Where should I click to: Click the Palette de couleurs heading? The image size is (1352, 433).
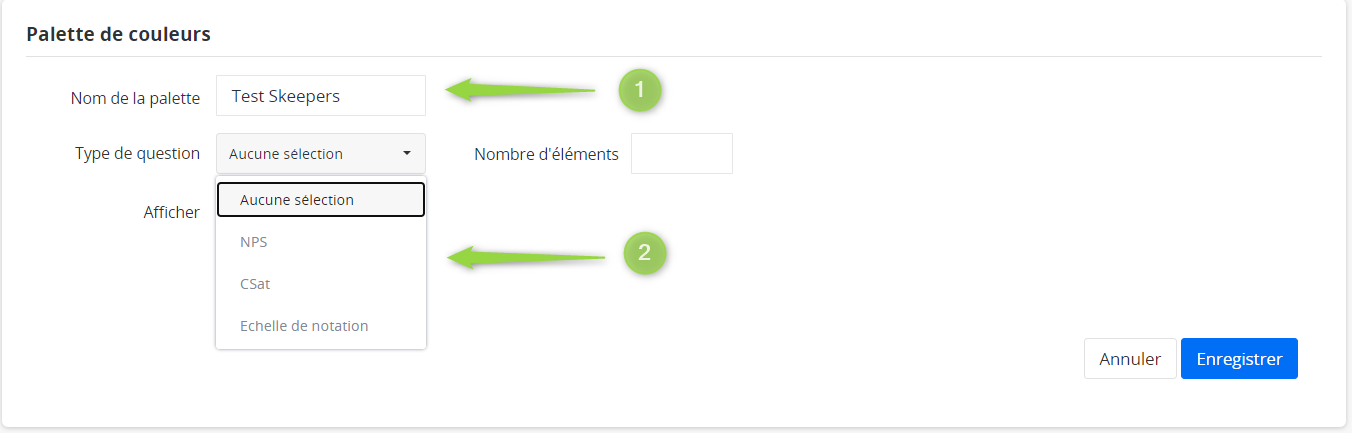click(118, 34)
